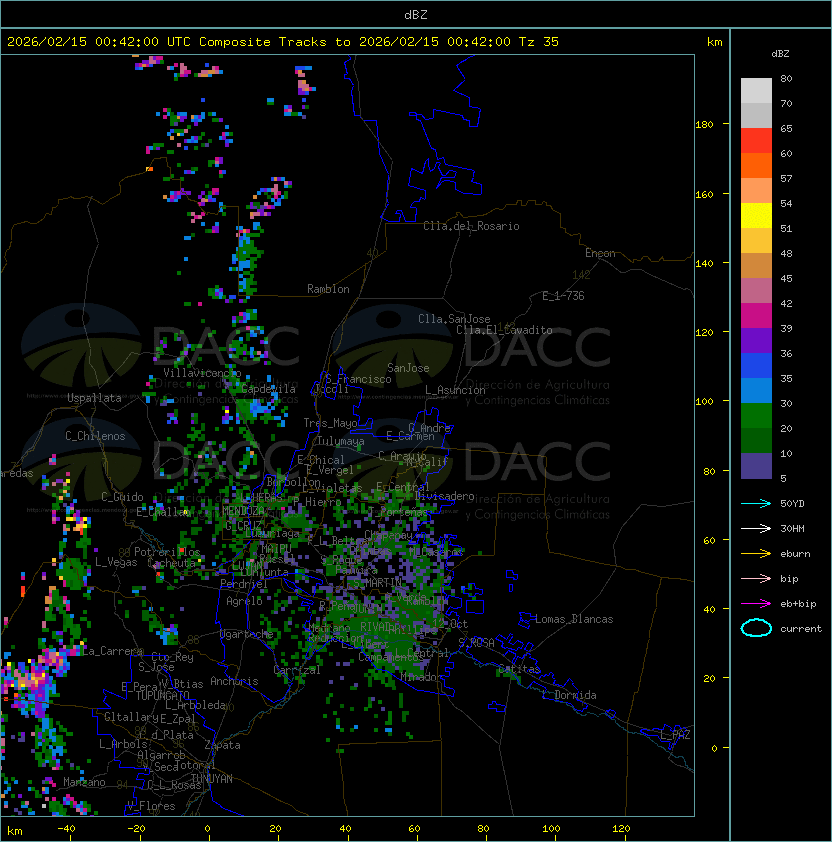This screenshot has width=832, height=842.
Task: Click the 'Agrelo' map label
Action: 244,601
